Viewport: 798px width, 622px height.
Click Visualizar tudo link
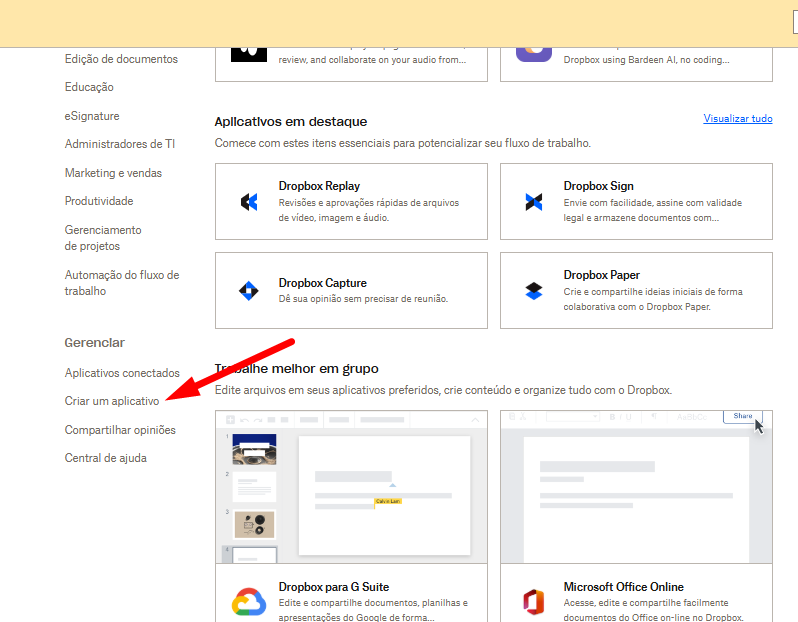(738, 119)
